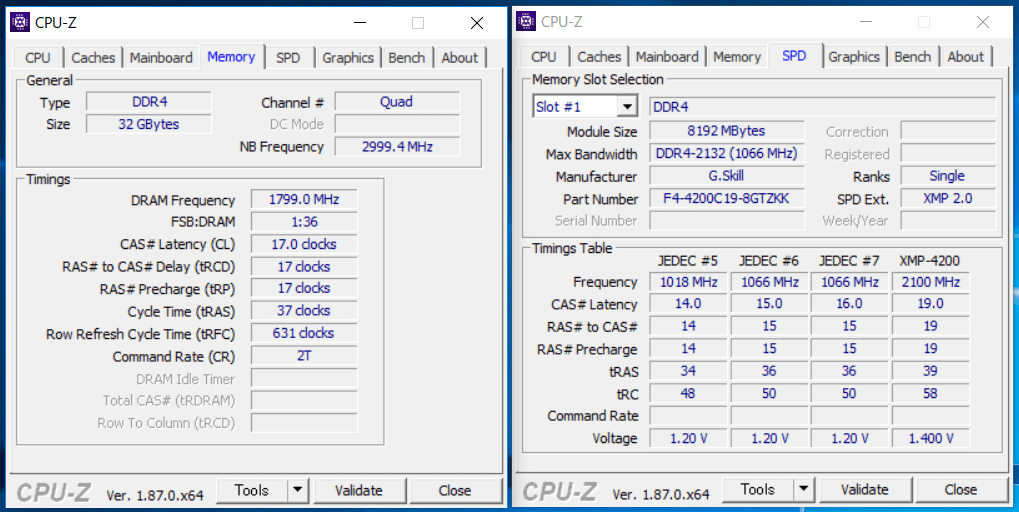
Task: Click DRAM Frequency value 1799.0 MHz
Action: tap(304, 199)
